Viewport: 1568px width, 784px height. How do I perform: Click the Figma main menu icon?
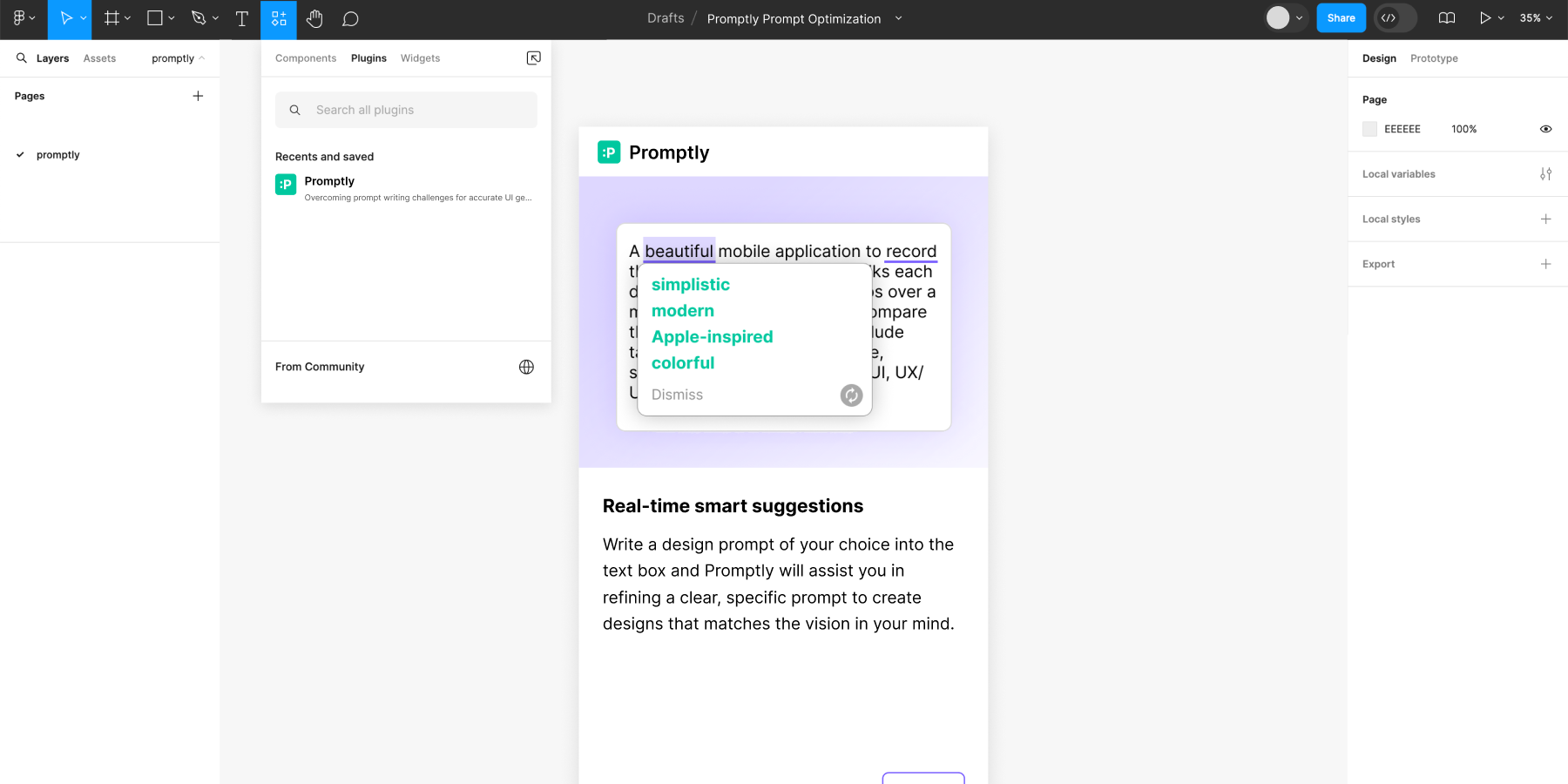click(x=23, y=18)
